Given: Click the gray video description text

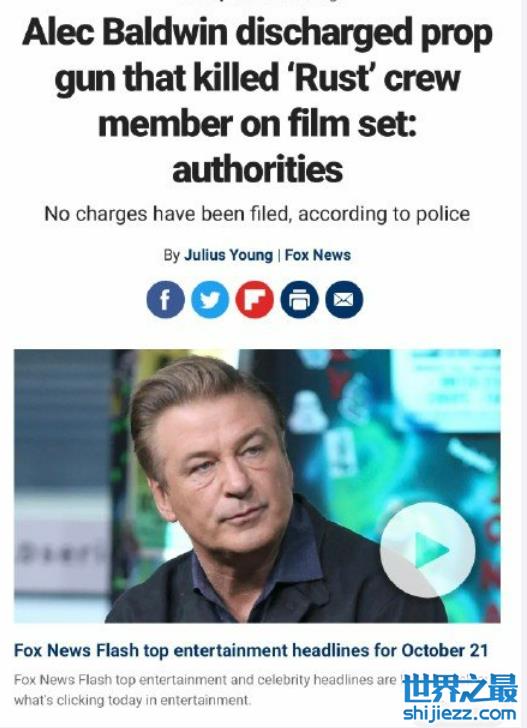Looking at the screenshot, I should [204, 689].
